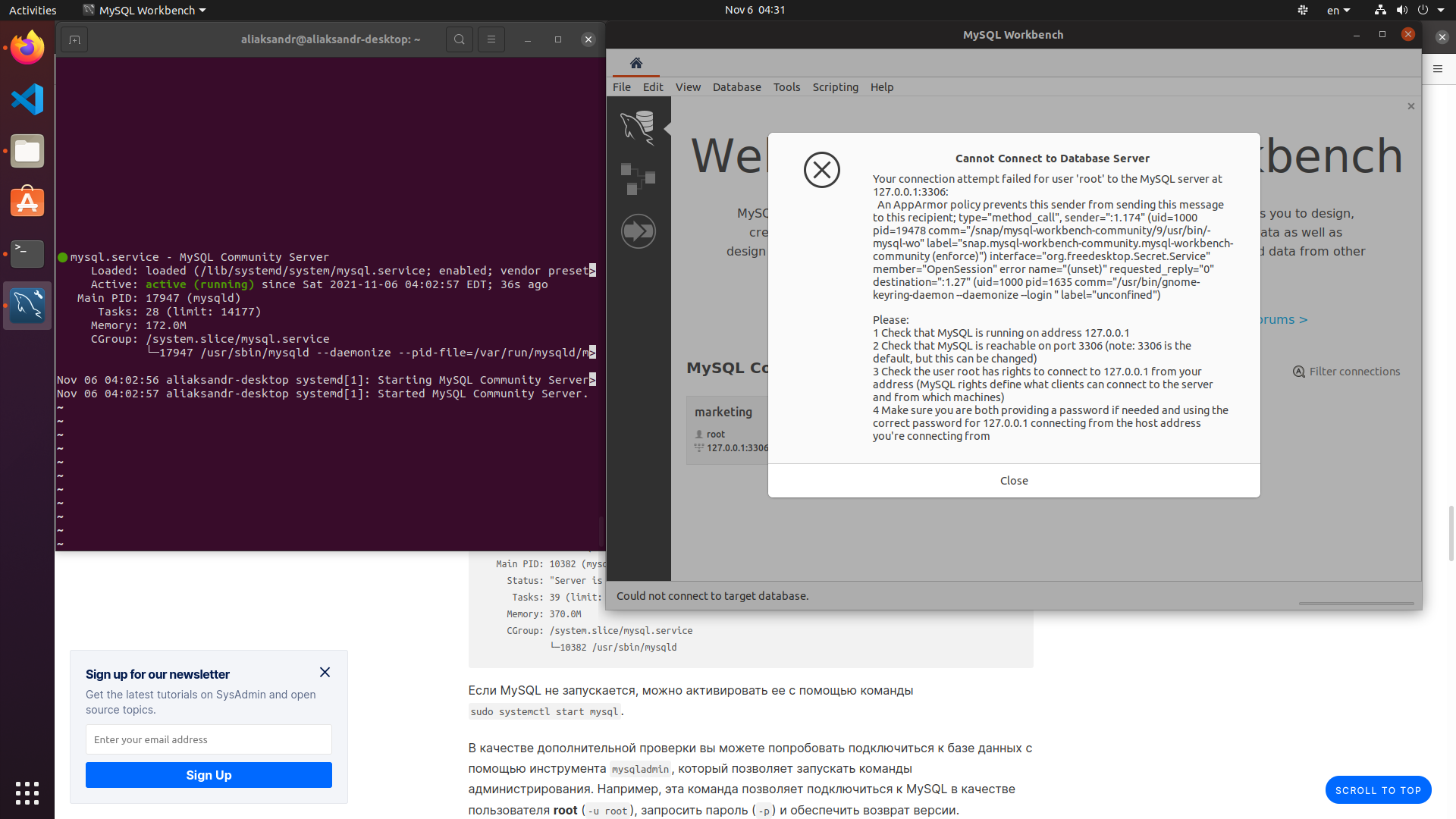Close the newsletter signup popup

(325, 672)
